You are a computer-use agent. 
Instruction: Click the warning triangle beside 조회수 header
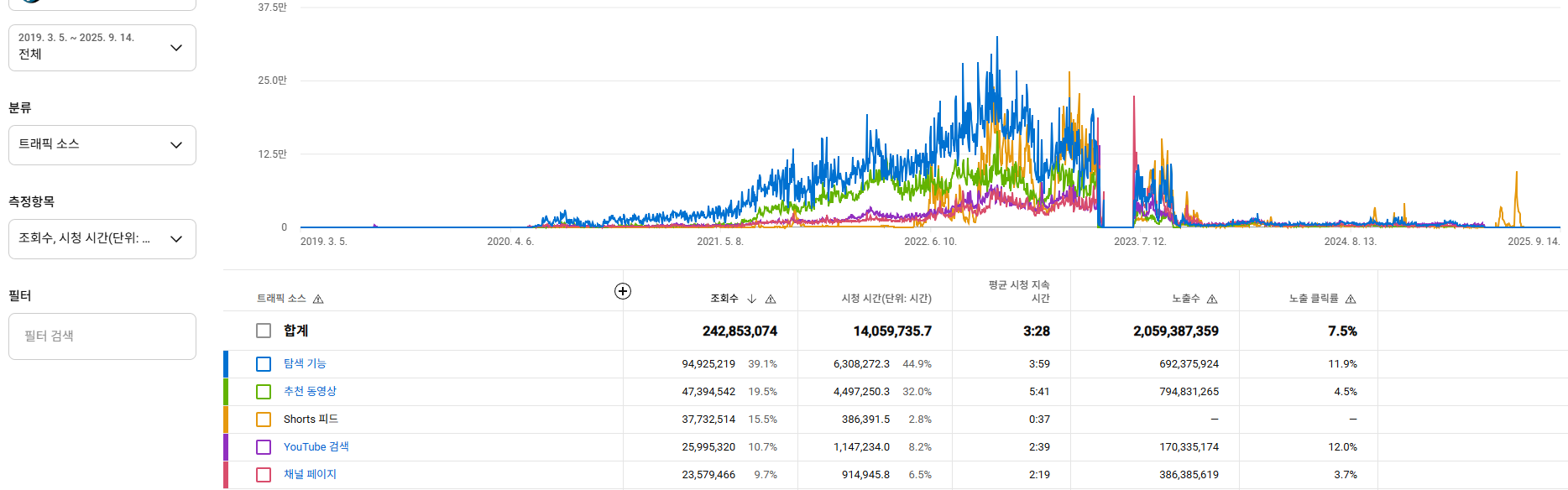pos(771,300)
